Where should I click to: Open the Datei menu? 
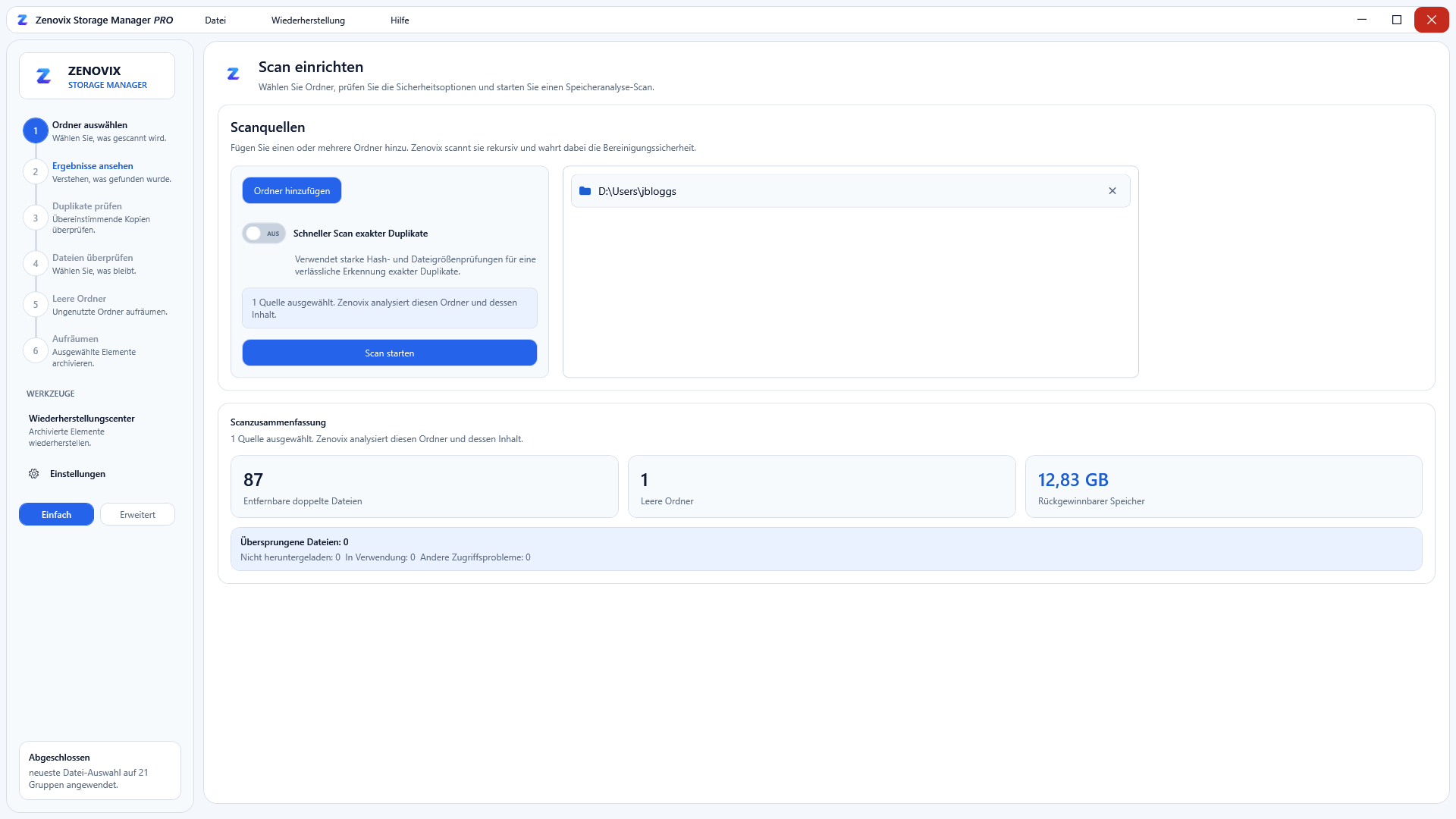215,20
